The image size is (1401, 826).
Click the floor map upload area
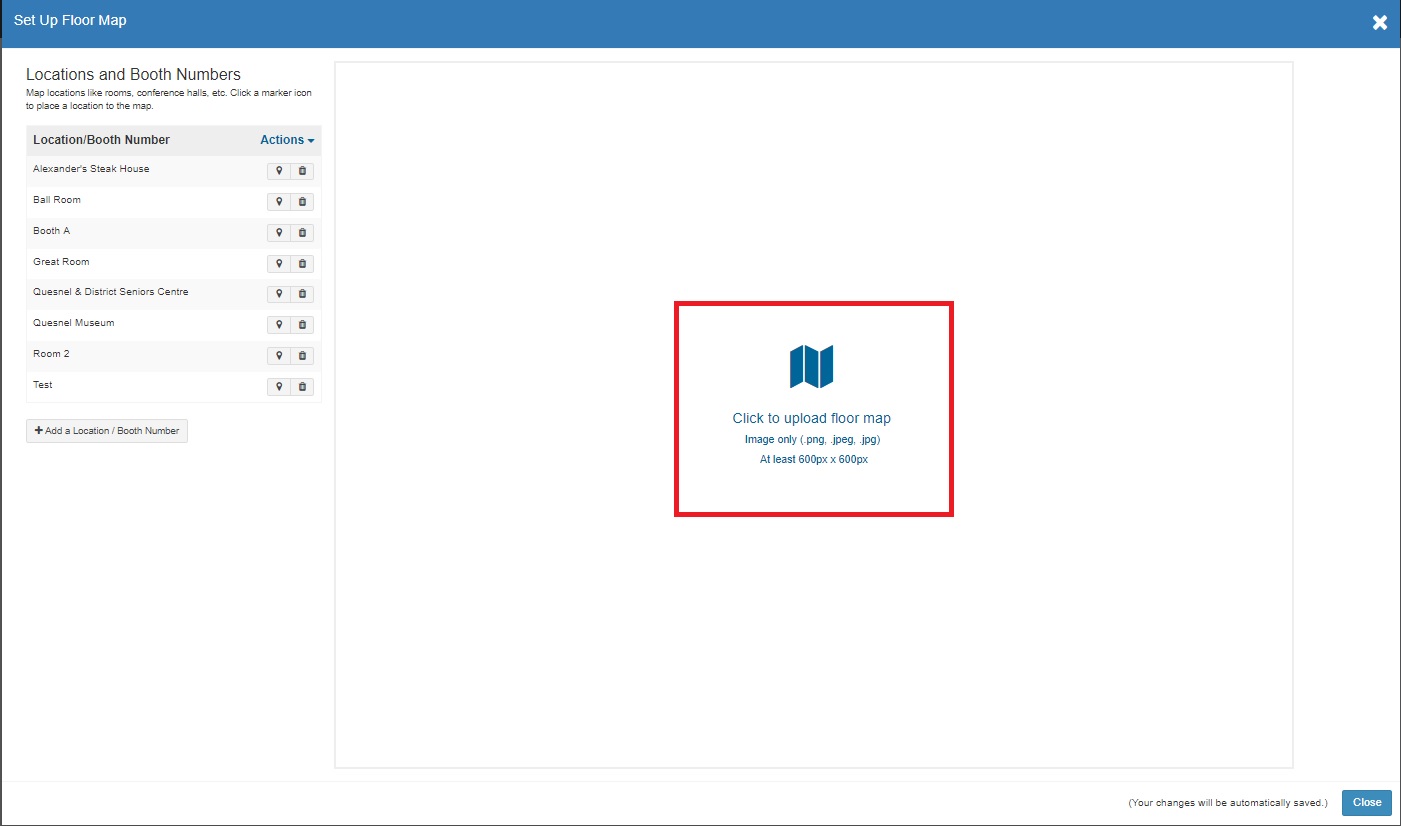(x=812, y=409)
